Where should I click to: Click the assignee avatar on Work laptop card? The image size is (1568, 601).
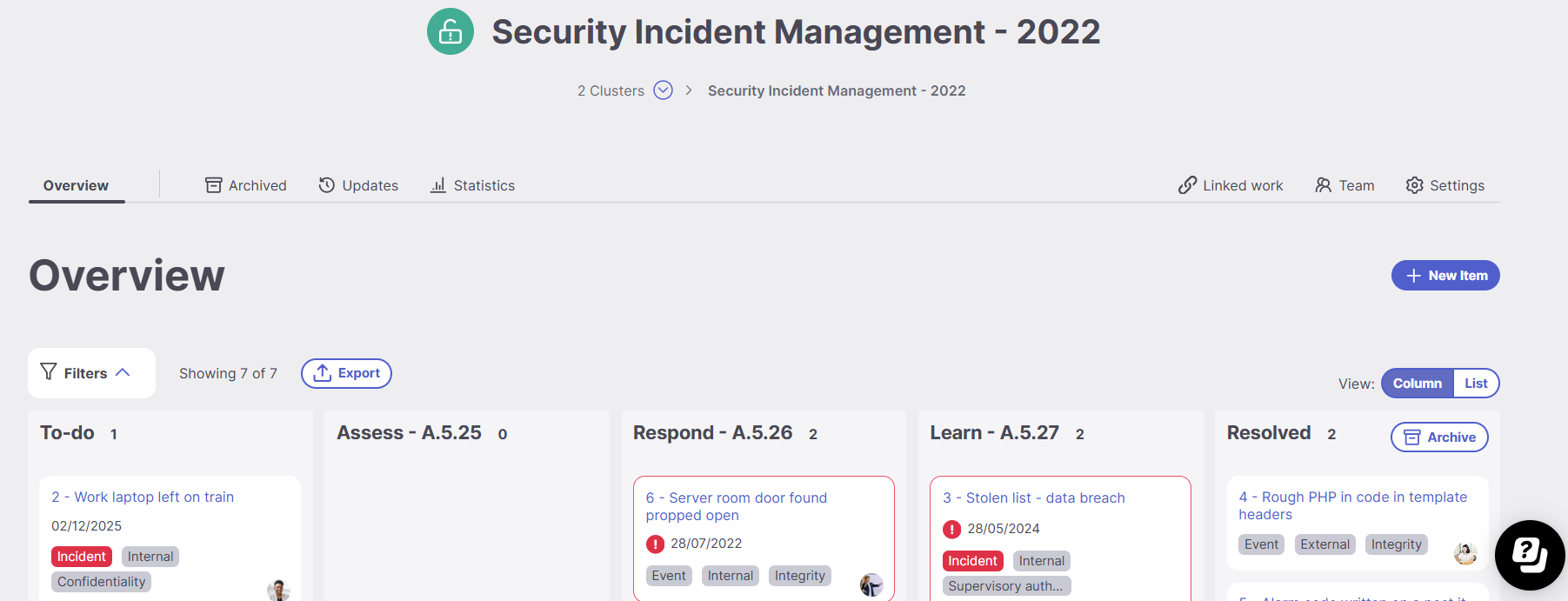pyautogui.click(x=278, y=590)
